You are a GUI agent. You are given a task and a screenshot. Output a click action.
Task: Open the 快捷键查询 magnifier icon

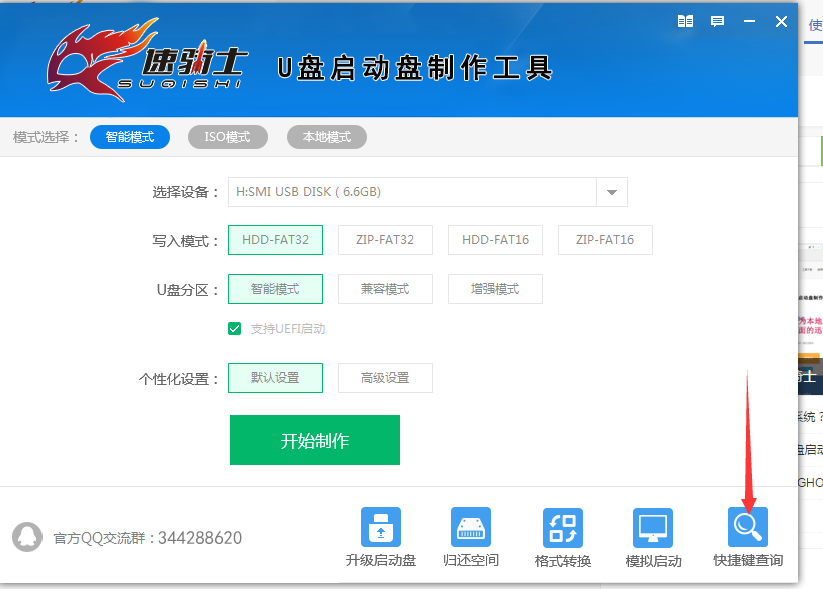tap(747, 527)
